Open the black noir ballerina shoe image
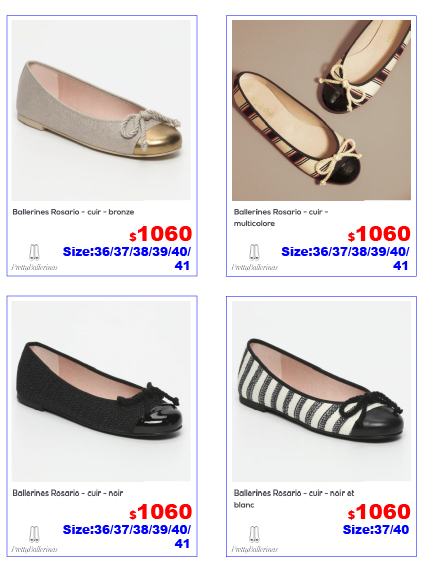425x575 pixels. point(101,391)
